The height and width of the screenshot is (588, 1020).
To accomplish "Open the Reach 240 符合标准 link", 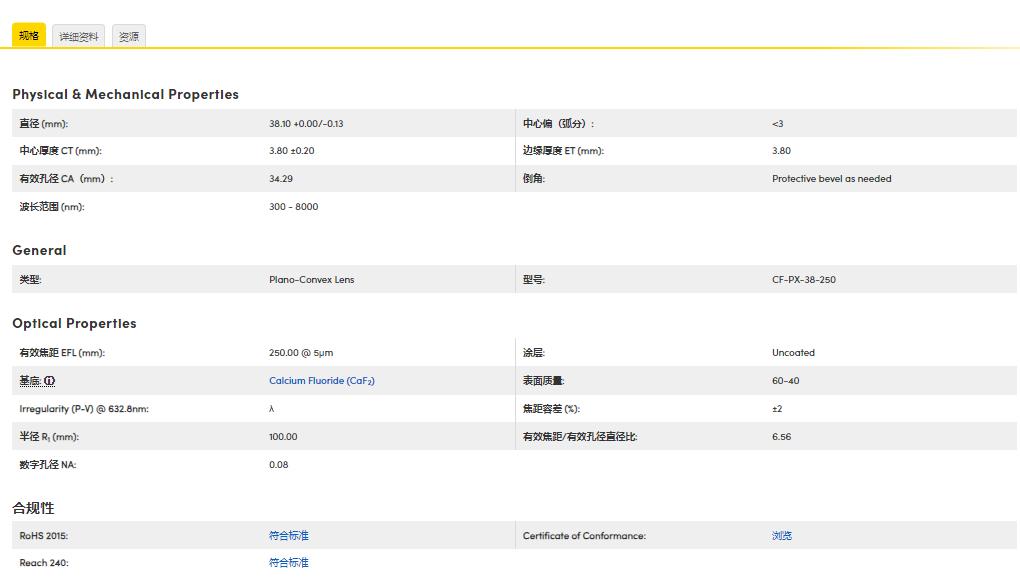I will tap(288, 563).
